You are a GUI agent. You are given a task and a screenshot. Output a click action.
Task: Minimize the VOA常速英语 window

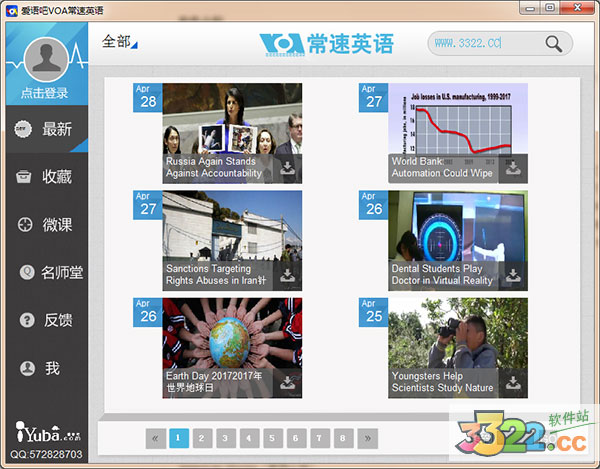(x=530, y=8)
